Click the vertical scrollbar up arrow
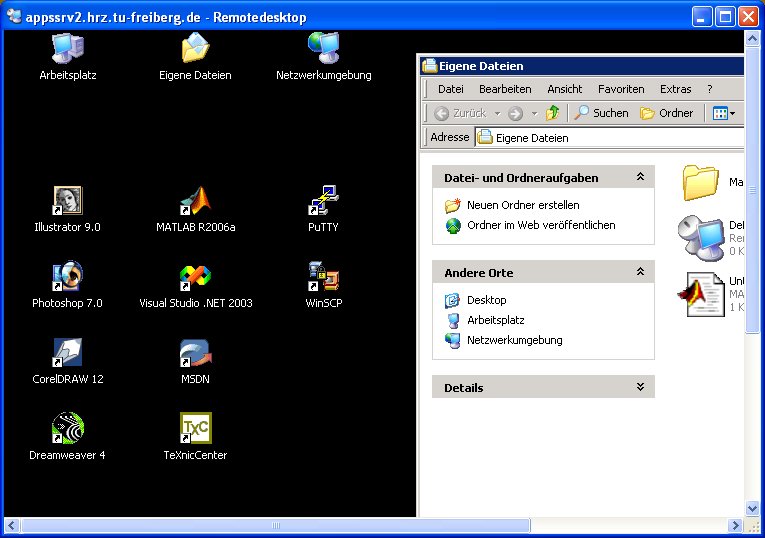Image resolution: width=765 pixels, height=538 pixels. pos(752,38)
